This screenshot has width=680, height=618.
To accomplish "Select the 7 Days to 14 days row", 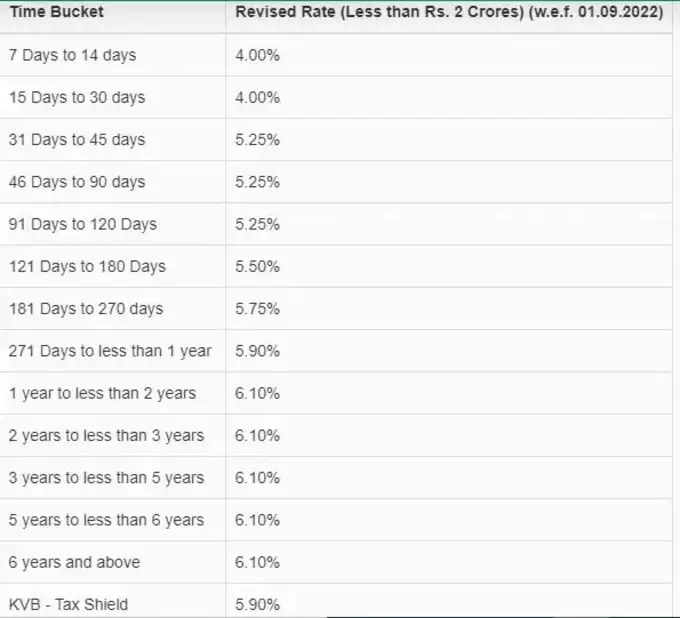I will click(336, 55).
